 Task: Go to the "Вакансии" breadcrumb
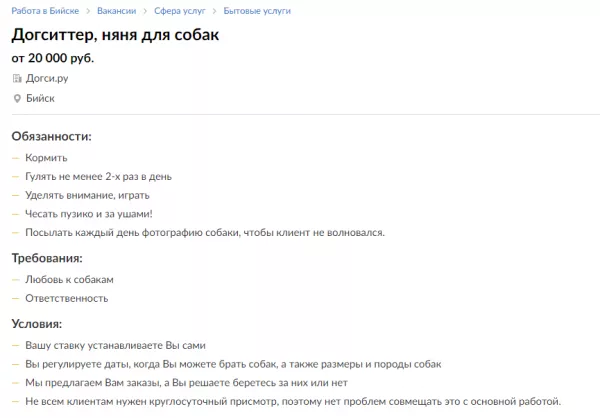click(116, 10)
